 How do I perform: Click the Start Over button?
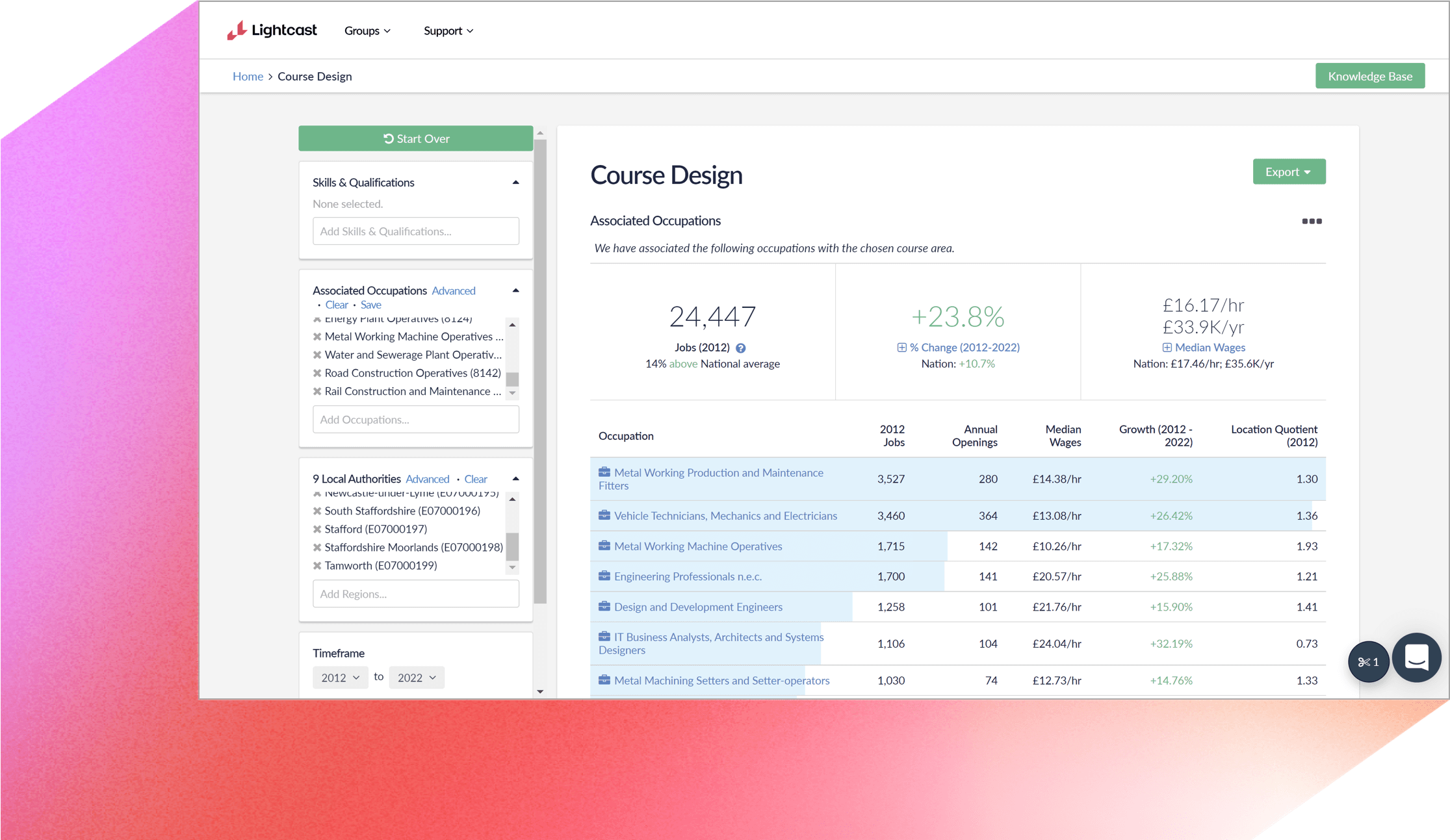(x=416, y=138)
